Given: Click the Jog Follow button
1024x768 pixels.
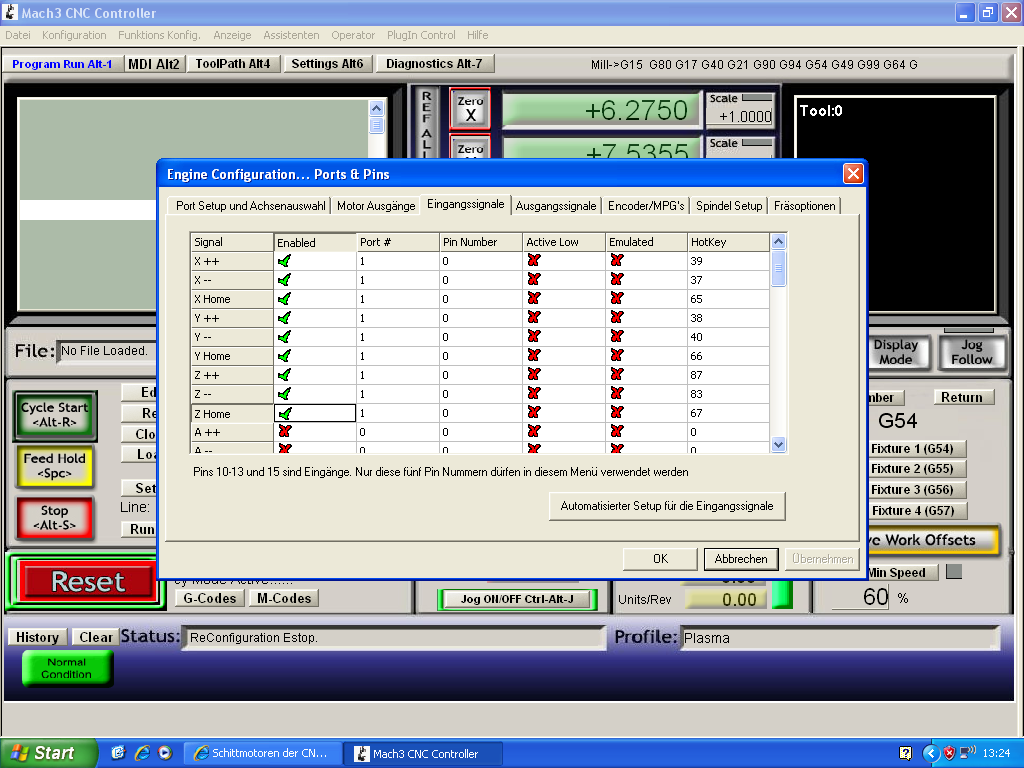Looking at the screenshot, I should click(971, 352).
